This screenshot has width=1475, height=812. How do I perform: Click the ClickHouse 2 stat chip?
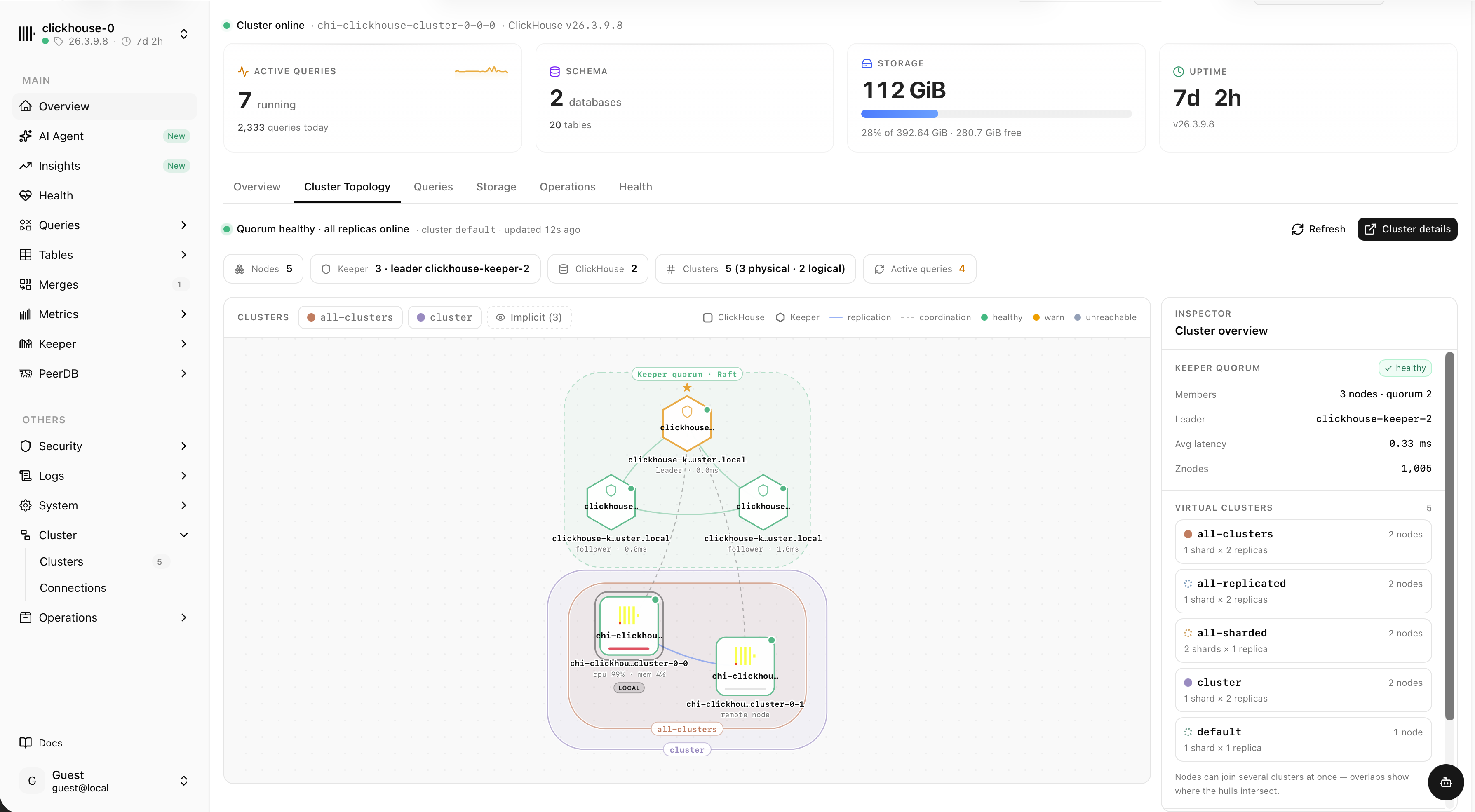(x=597, y=269)
